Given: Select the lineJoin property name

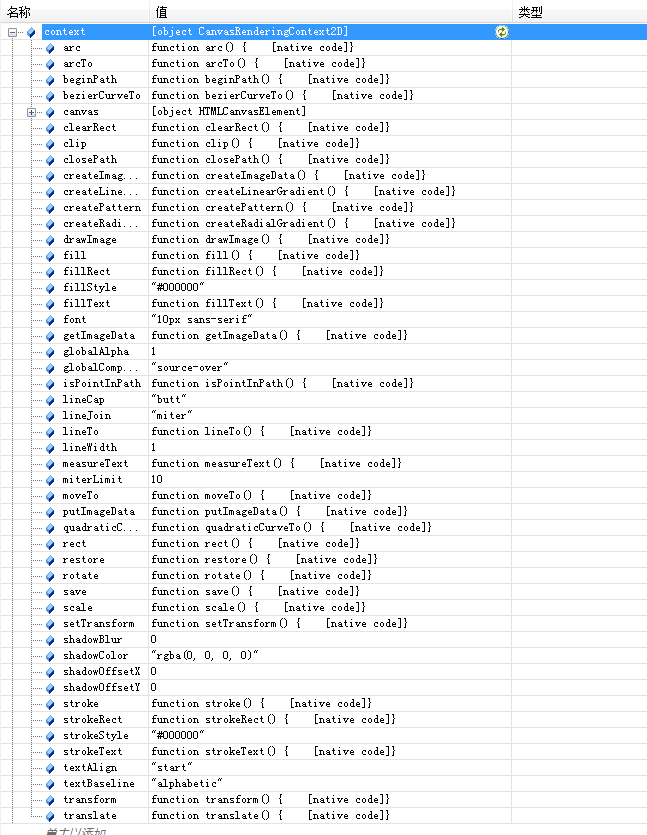Looking at the screenshot, I should [87, 415].
